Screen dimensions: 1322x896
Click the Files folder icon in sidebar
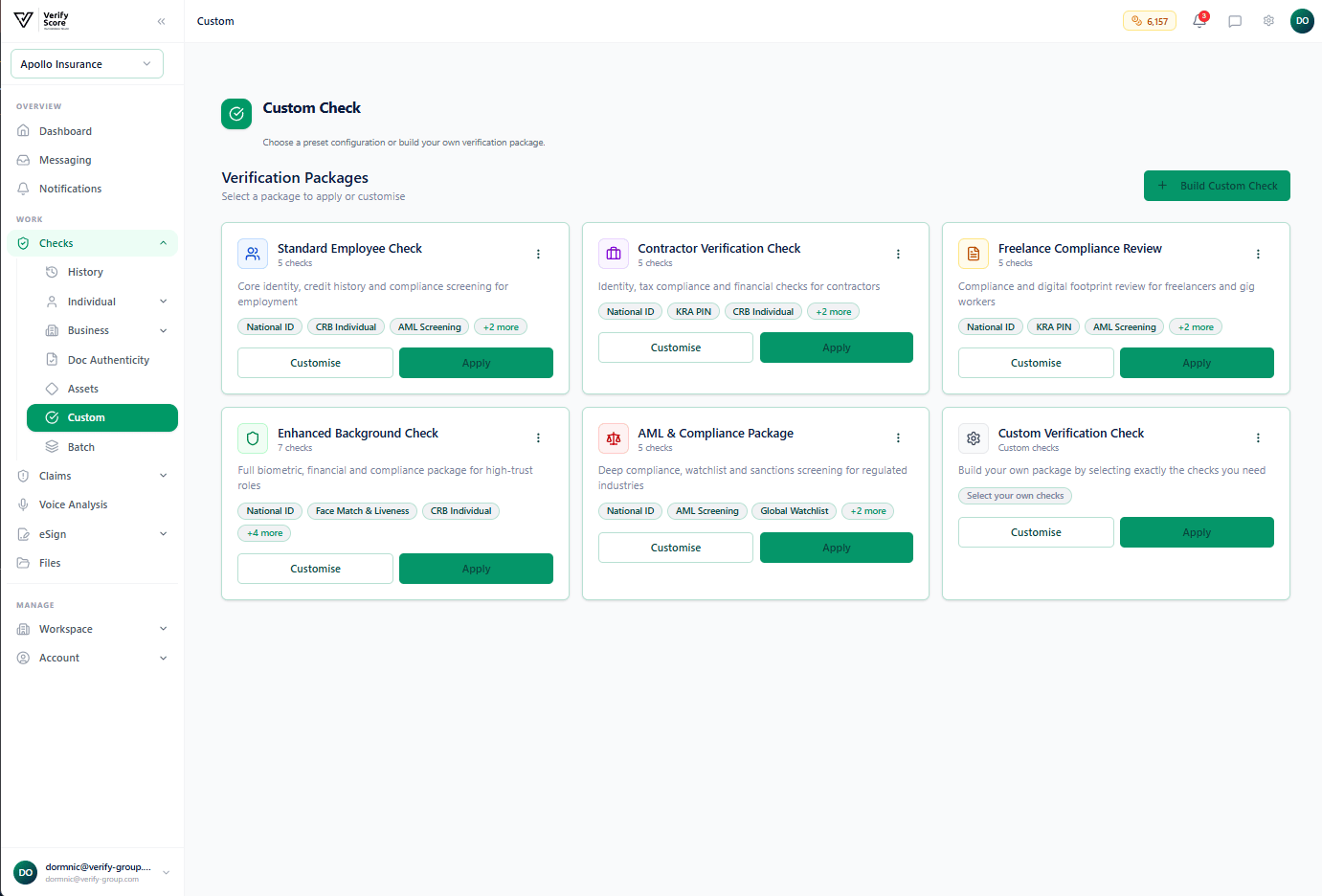point(23,563)
